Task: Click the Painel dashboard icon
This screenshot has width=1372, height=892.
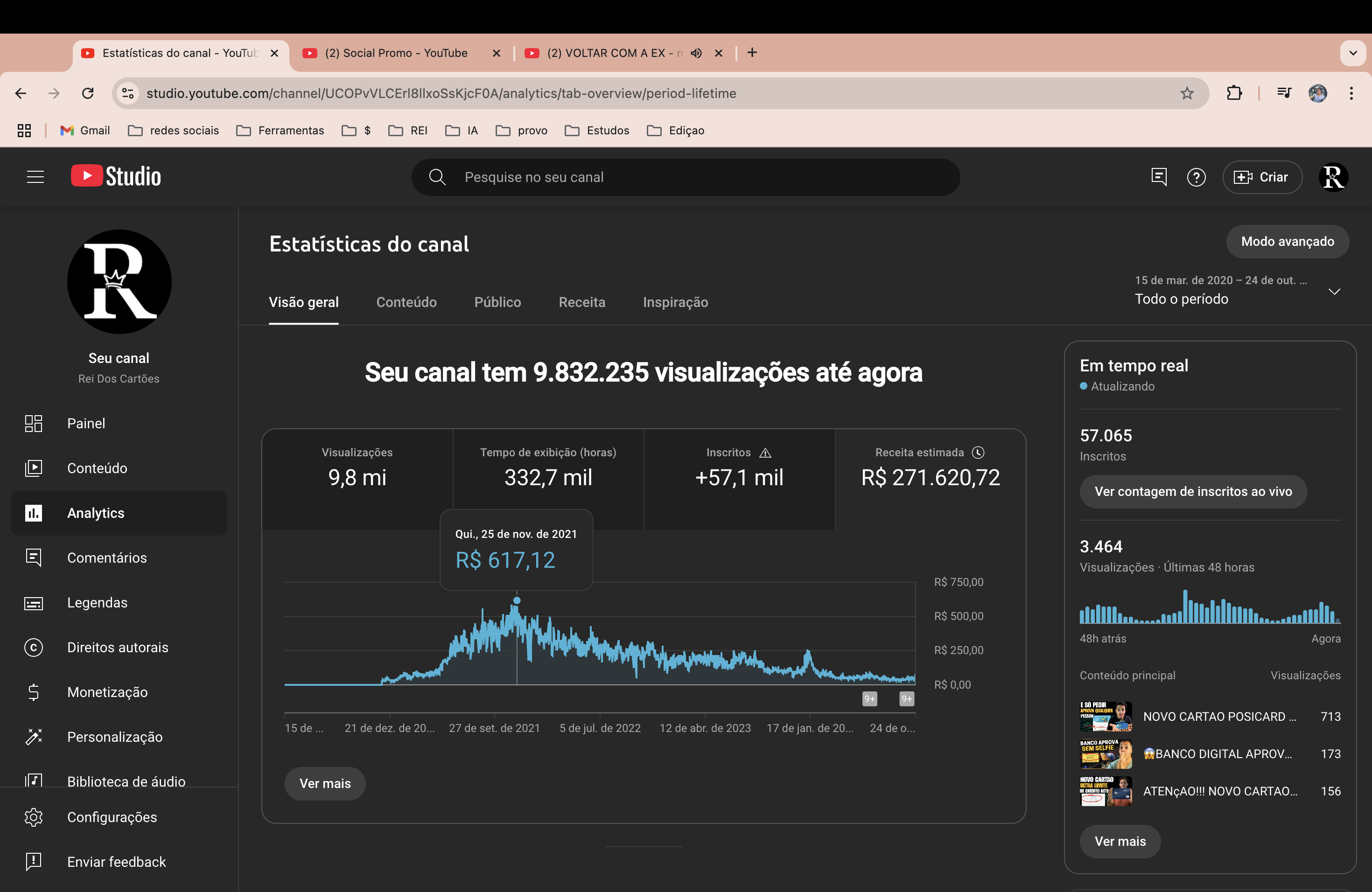Action: click(34, 424)
